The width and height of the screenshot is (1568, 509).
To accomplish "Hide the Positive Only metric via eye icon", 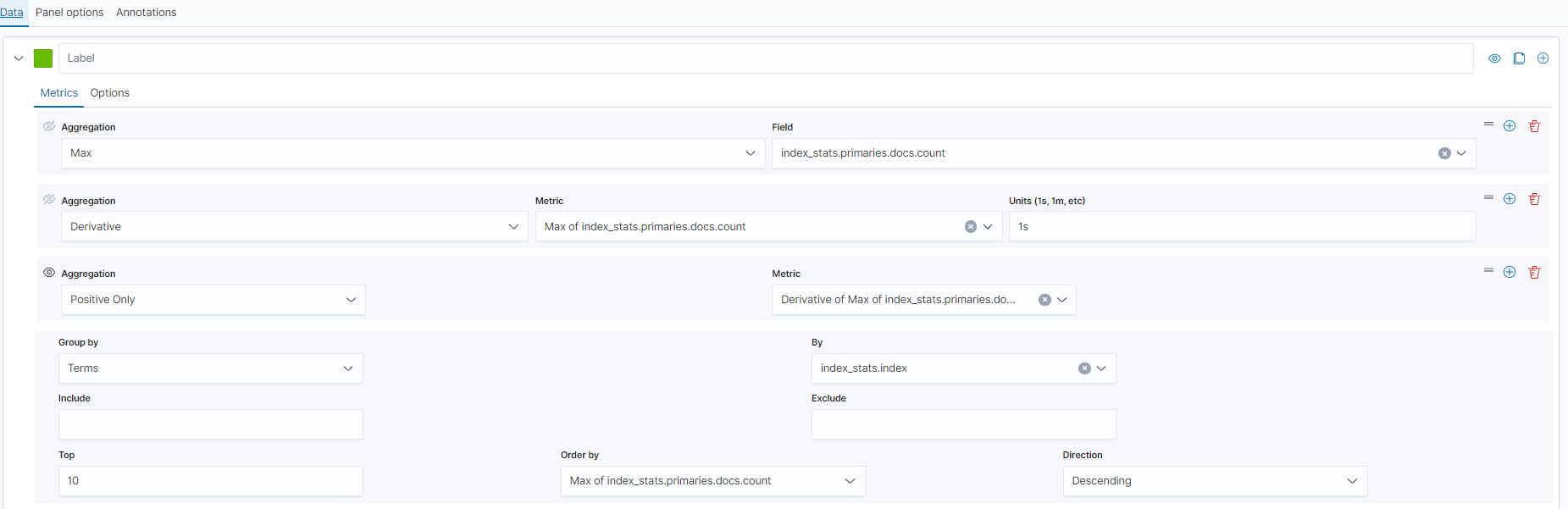I will pos(49,273).
